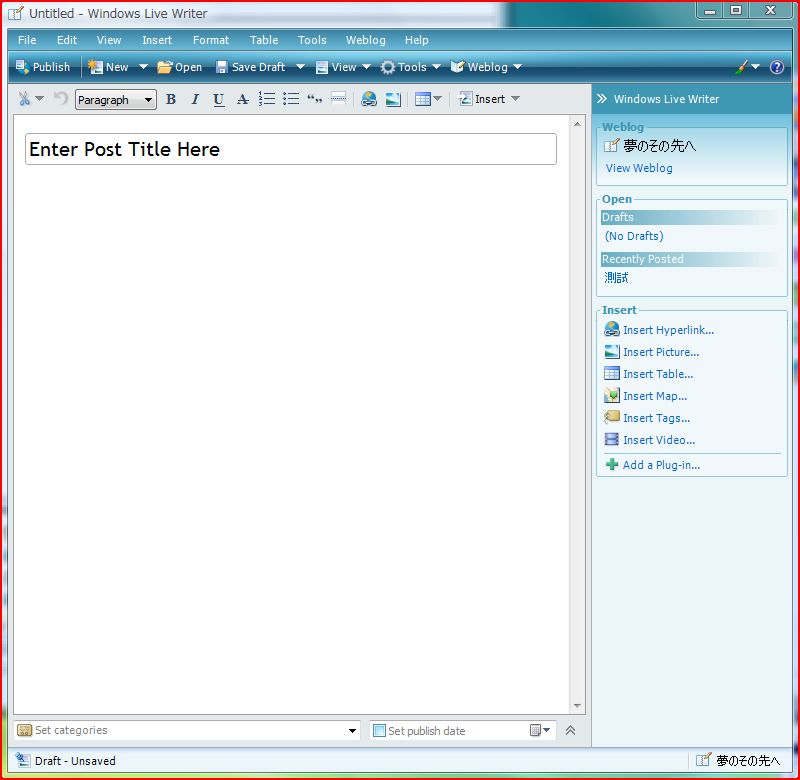The width and height of the screenshot is (800, 780).
Task: Open dropdown arrow next to scissors
Action: point(39,98)
